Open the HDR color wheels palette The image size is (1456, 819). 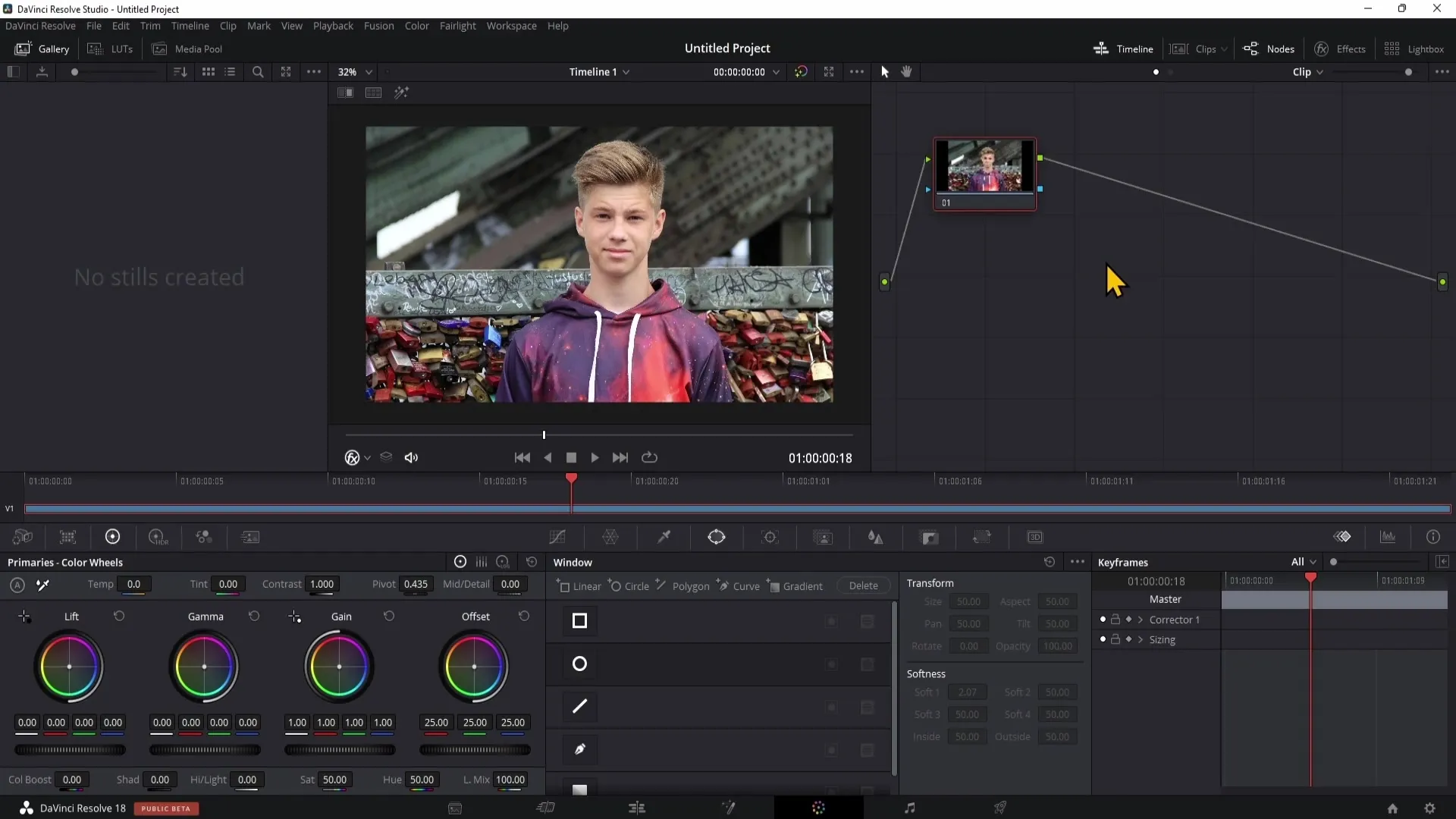click(x=158, y=537)
